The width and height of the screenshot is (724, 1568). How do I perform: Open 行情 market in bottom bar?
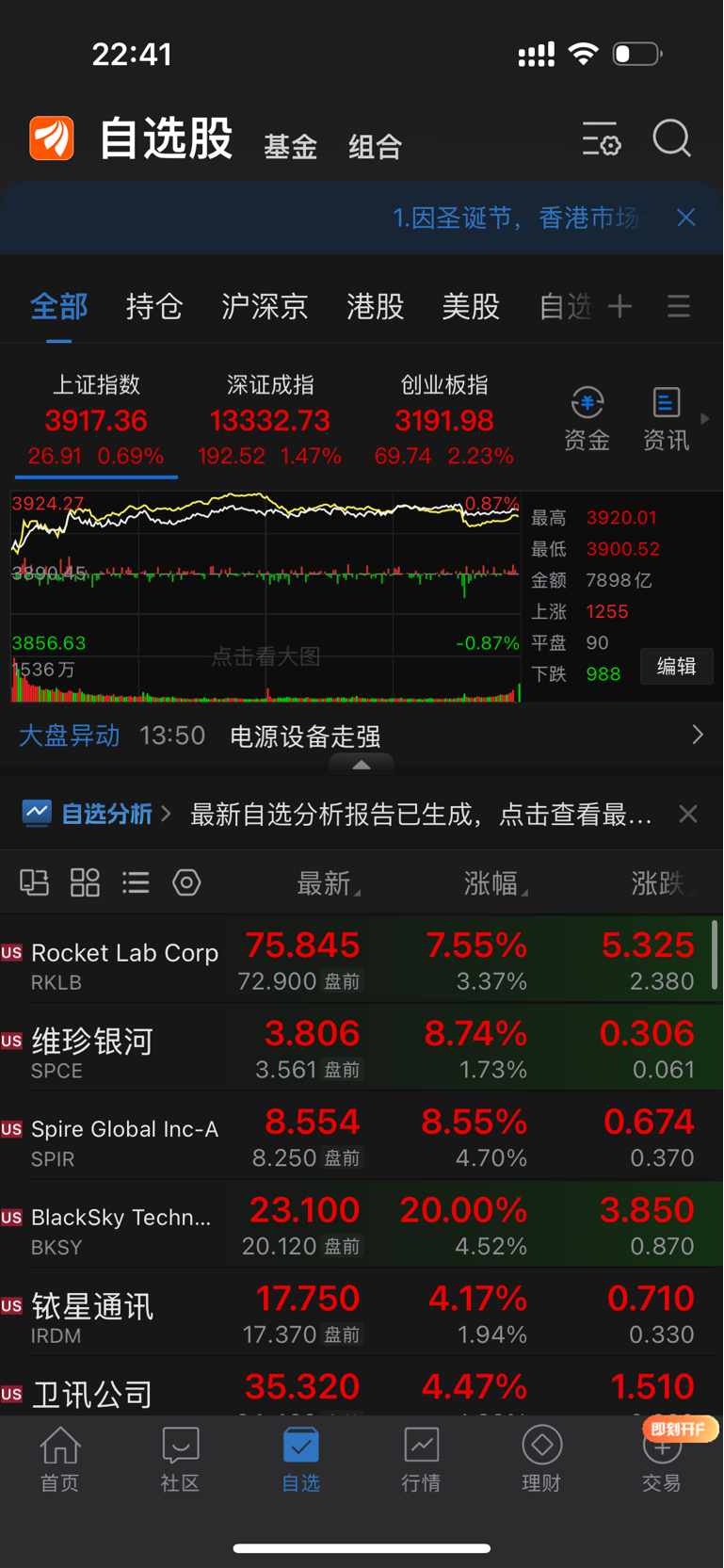pos(421,1459)
